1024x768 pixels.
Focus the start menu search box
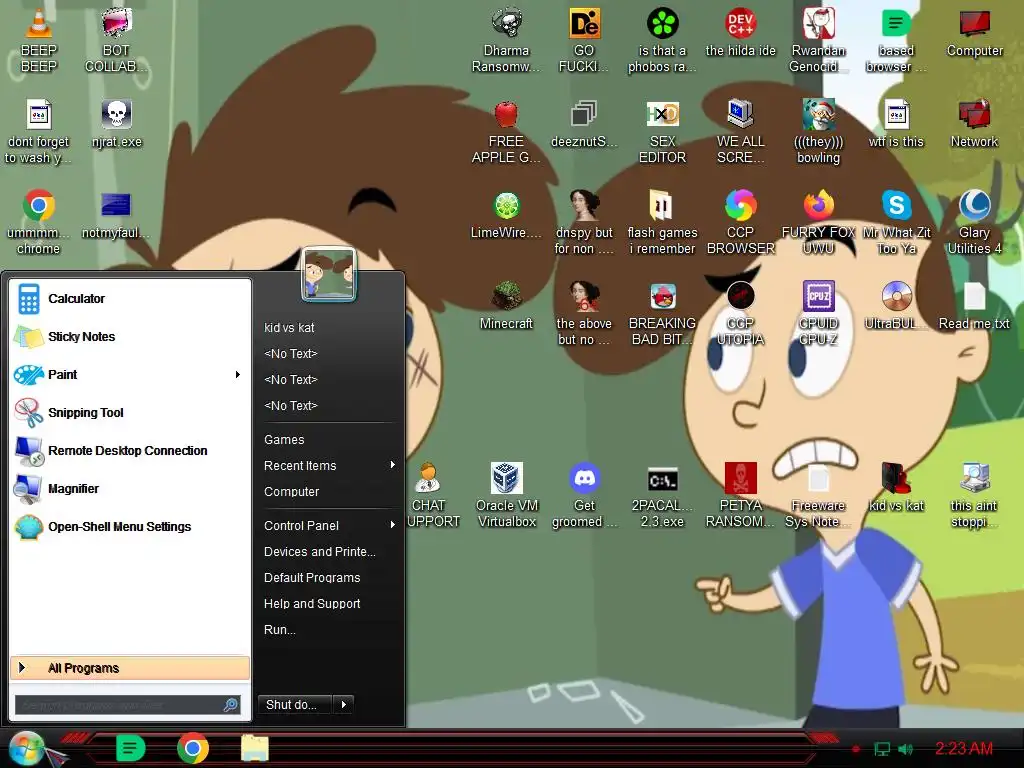tap(128, 705)
